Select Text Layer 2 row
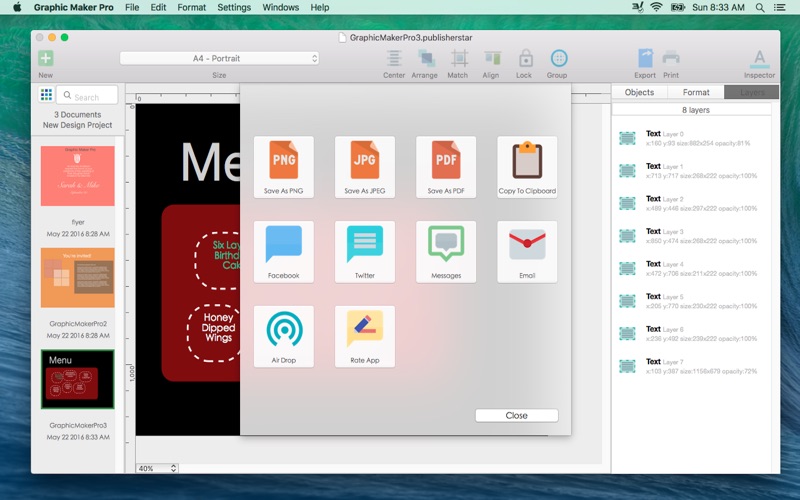 pyautogui.click(x=692, y=204)
